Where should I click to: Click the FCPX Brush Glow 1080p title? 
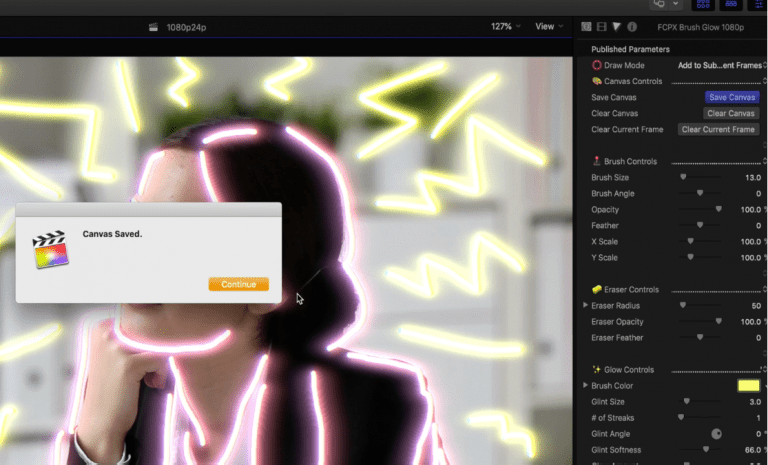pos(700,27)
